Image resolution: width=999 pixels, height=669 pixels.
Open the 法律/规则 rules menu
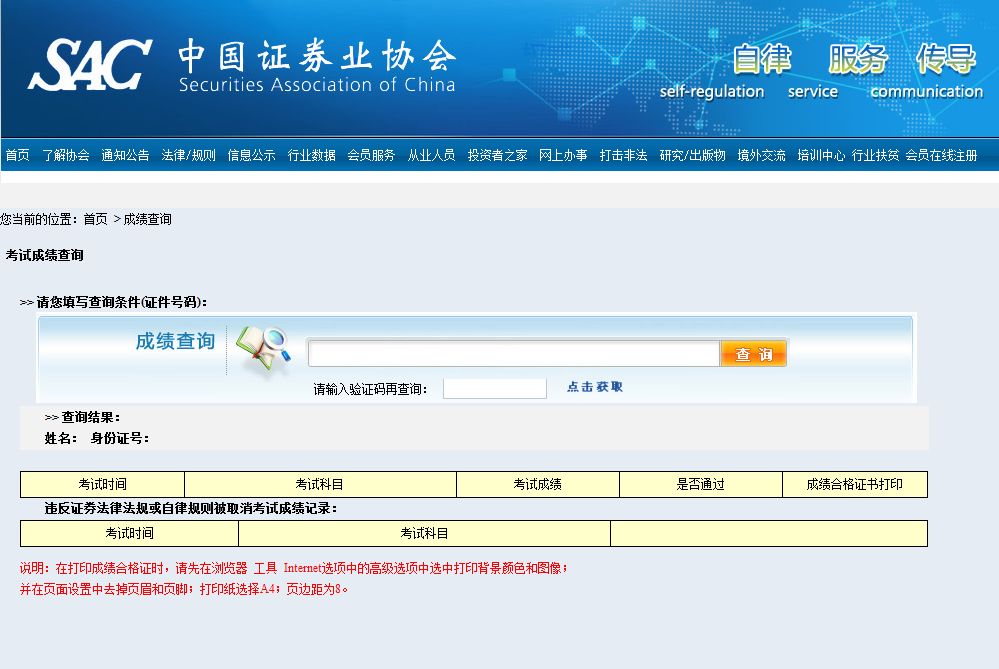189,155
